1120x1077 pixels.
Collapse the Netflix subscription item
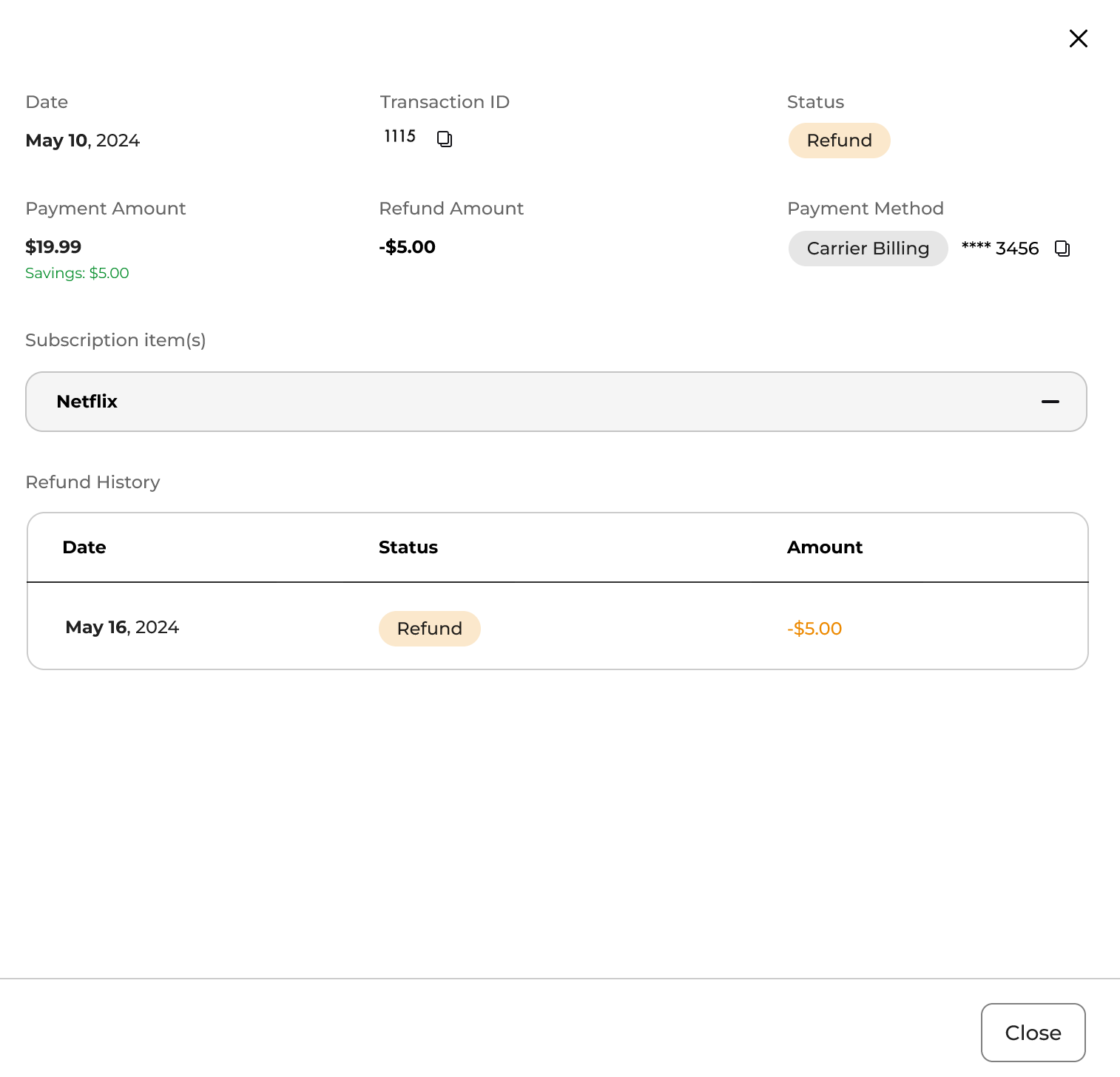pos(1050,402)
